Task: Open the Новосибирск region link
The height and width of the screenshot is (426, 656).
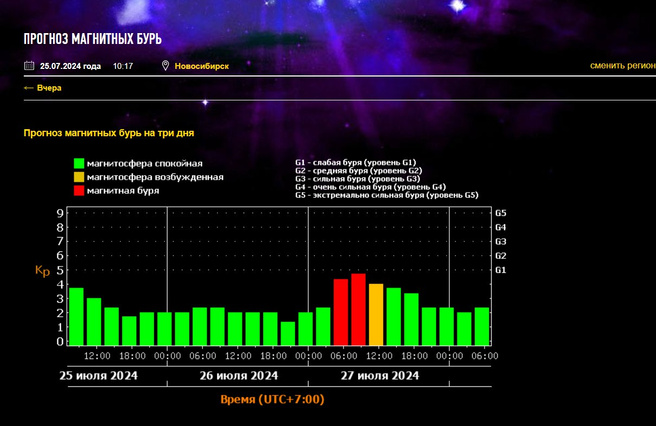Action: (x=202, y=66)
